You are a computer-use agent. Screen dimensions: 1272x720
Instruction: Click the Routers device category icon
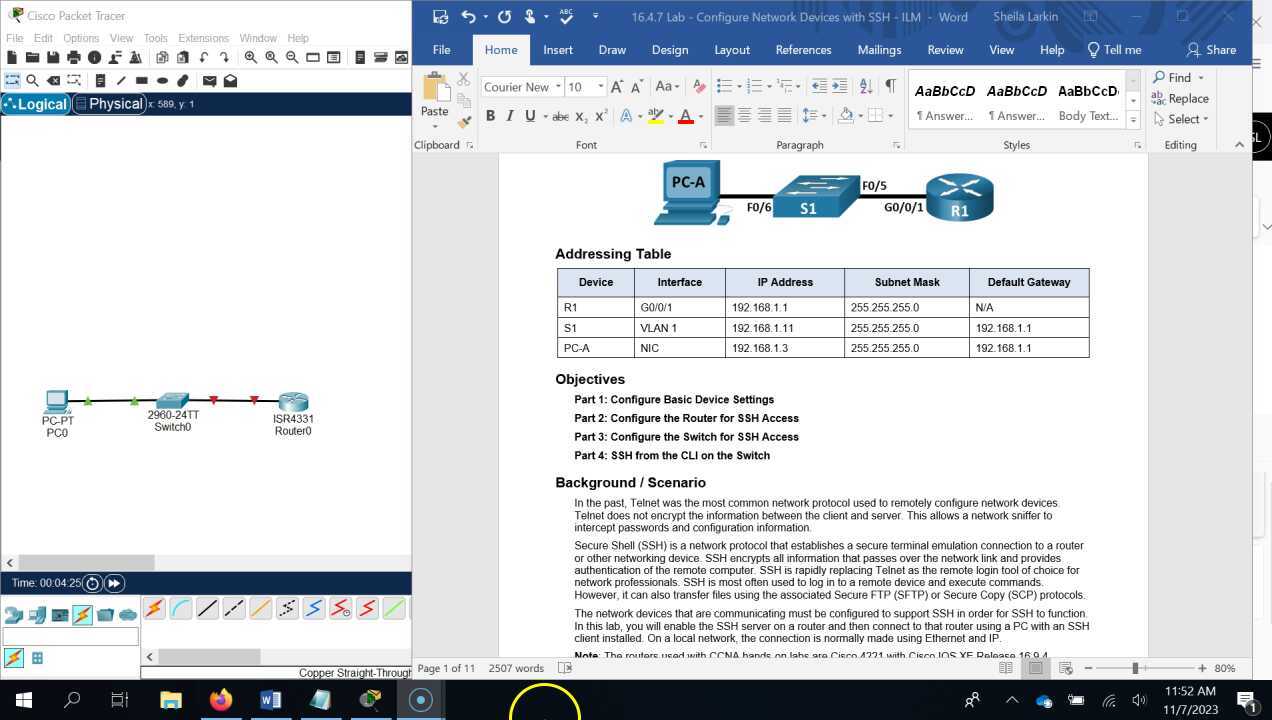(x=13, y=614)
